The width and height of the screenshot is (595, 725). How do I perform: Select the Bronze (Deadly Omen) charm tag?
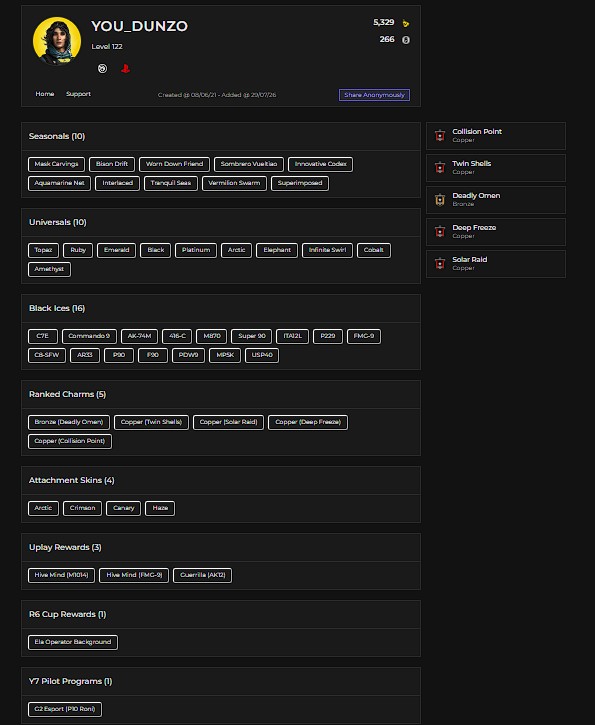(x=69, y=422)
